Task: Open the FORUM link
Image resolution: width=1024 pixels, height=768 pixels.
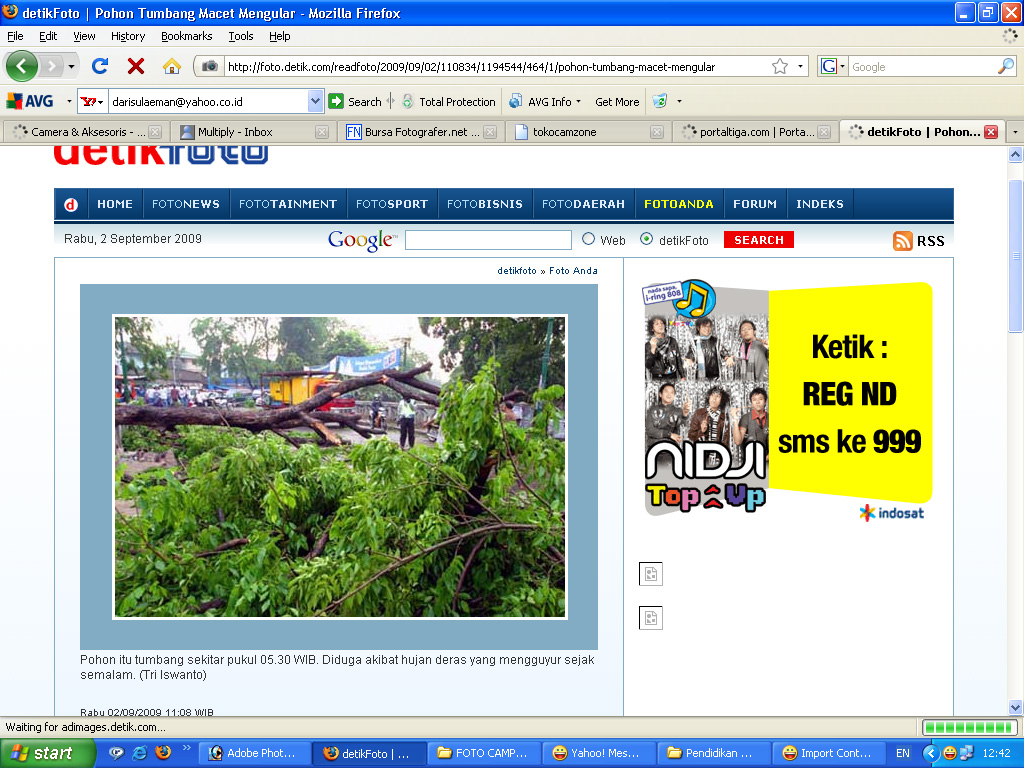Action: pyautogui.click(x=755, y=204)
